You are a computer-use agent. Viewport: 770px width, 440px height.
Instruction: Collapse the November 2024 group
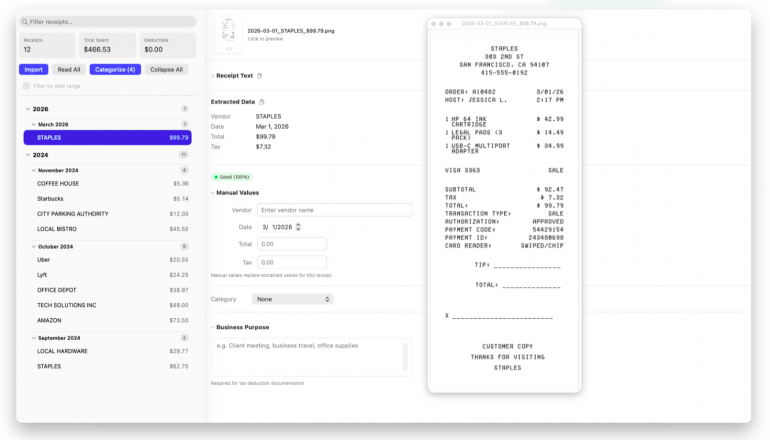tap(33, 170)
